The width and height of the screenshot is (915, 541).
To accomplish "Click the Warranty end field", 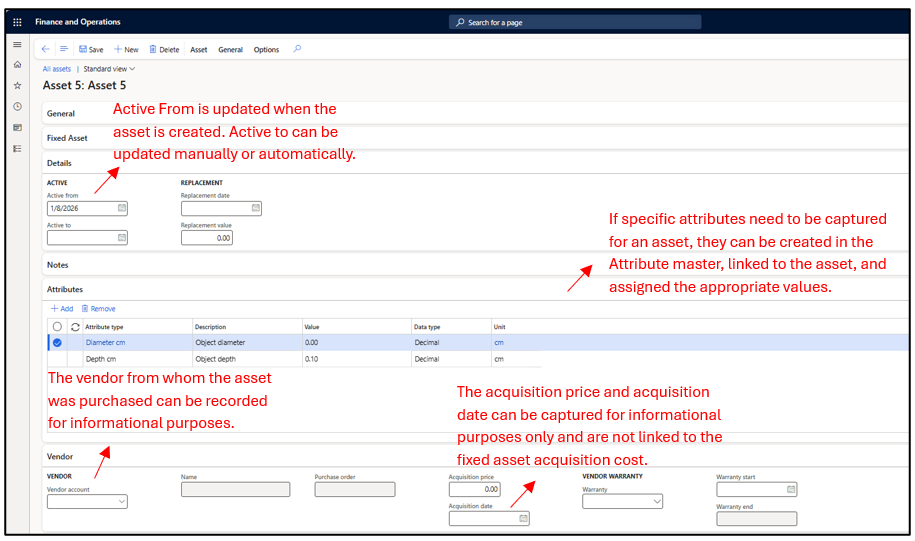I will 756,518.
